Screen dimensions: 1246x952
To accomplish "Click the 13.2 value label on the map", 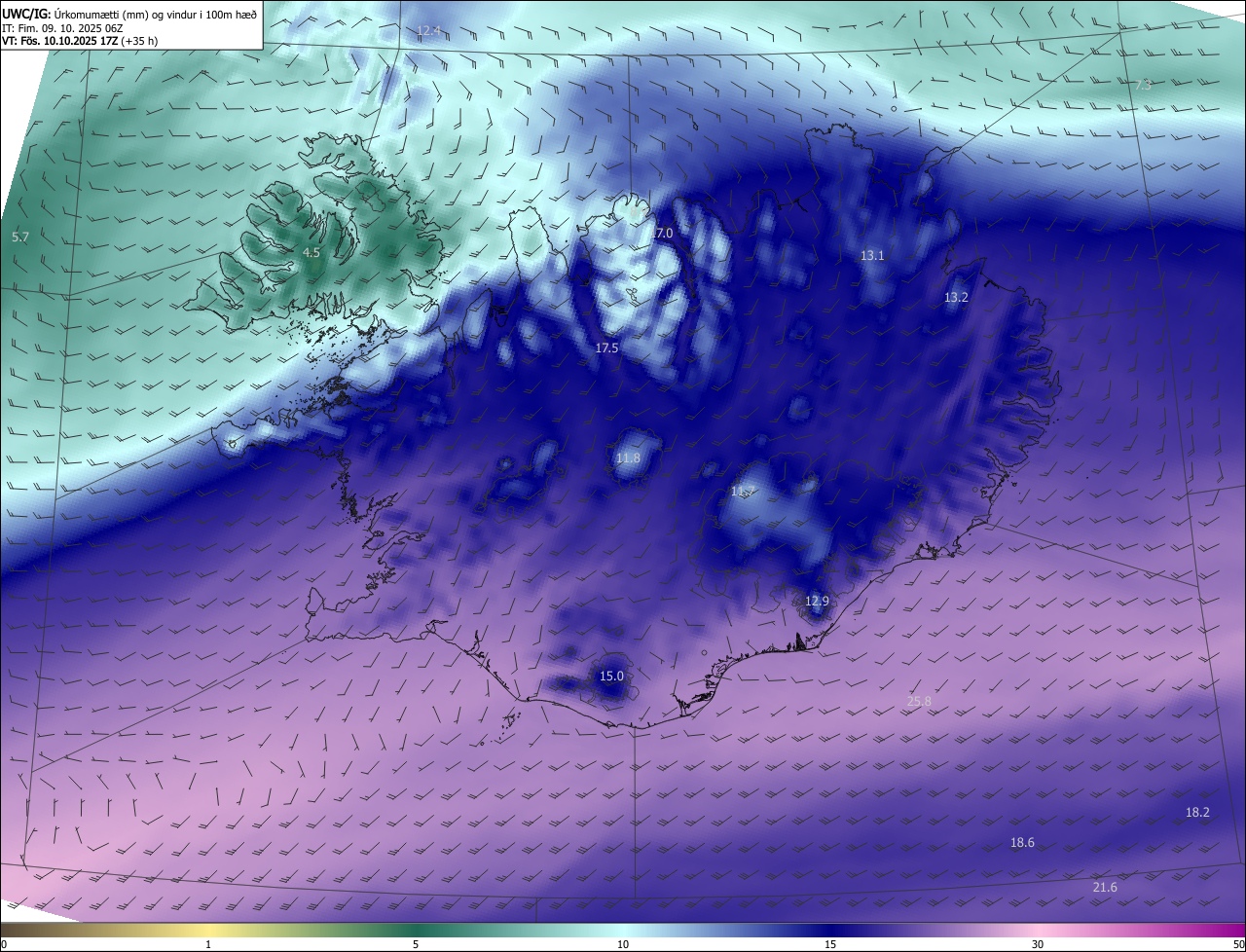I will point(956,297).
